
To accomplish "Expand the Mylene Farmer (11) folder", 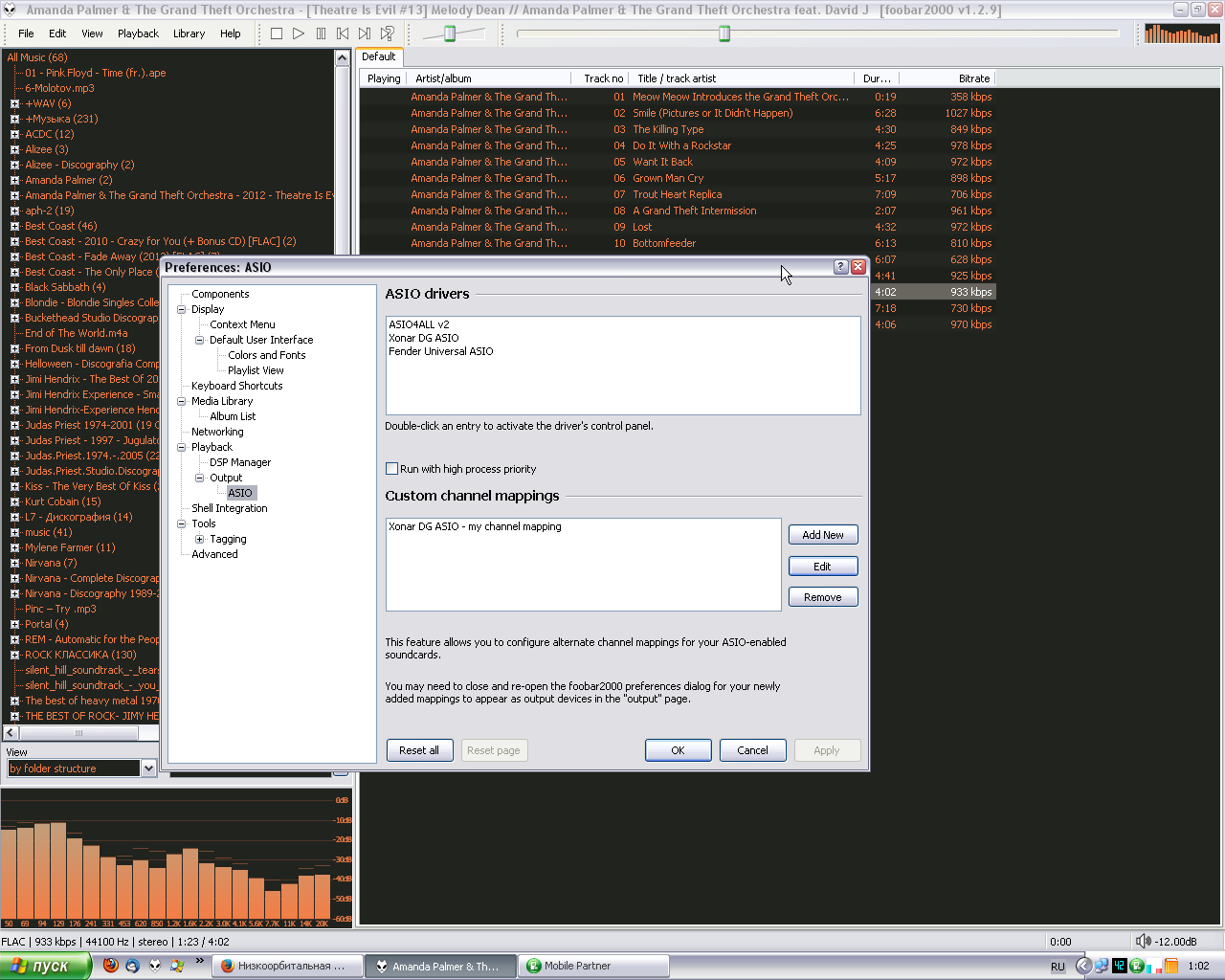I will (x=14, y=547).
